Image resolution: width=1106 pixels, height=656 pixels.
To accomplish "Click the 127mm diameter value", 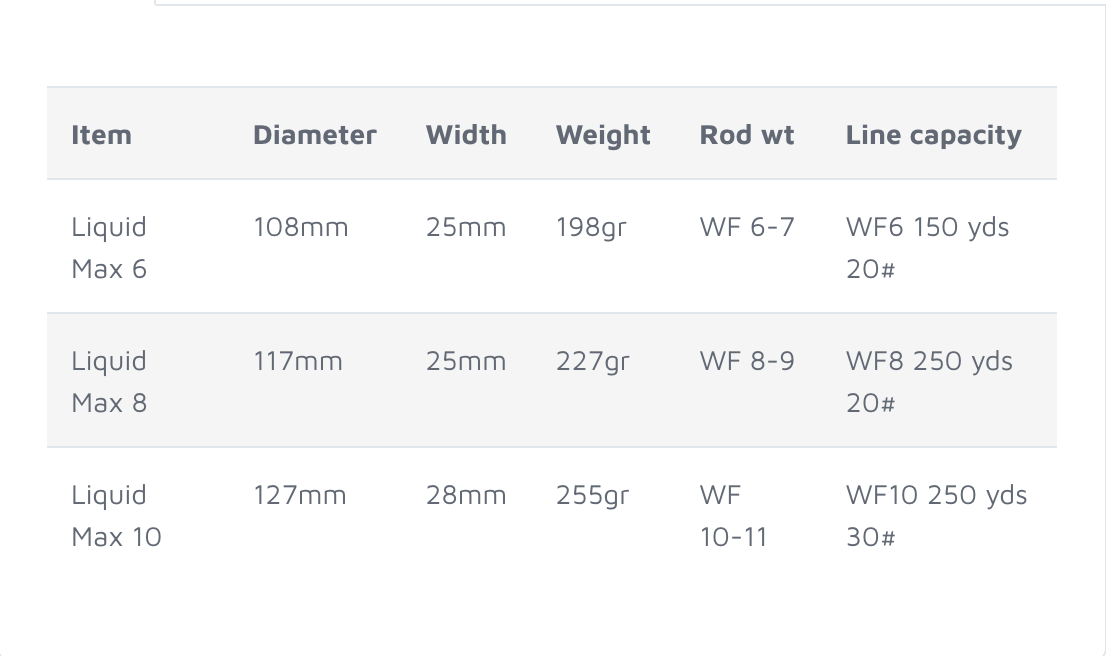I will [300, 495].
